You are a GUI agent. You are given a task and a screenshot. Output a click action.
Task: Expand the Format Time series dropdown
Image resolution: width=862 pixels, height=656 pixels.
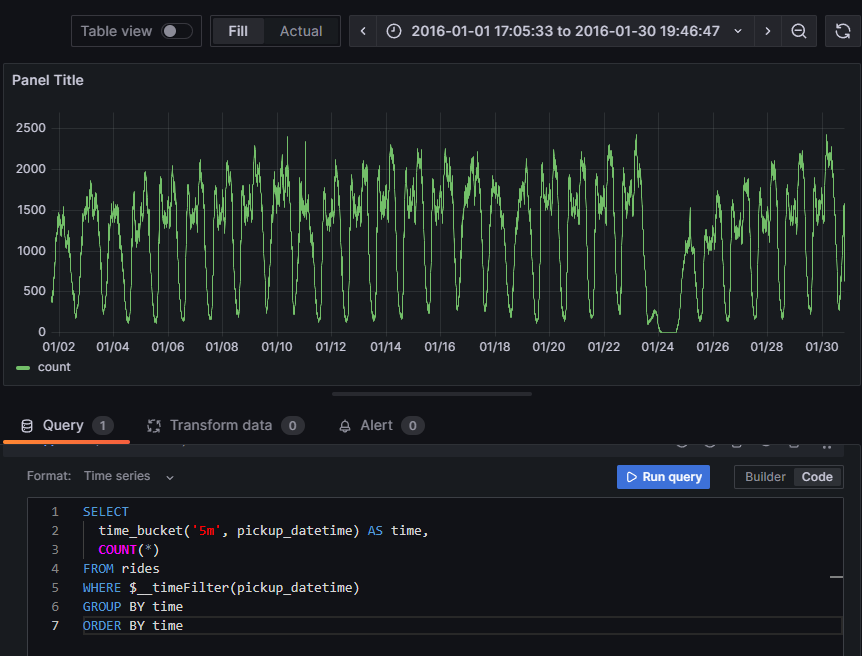pos(129,477)
